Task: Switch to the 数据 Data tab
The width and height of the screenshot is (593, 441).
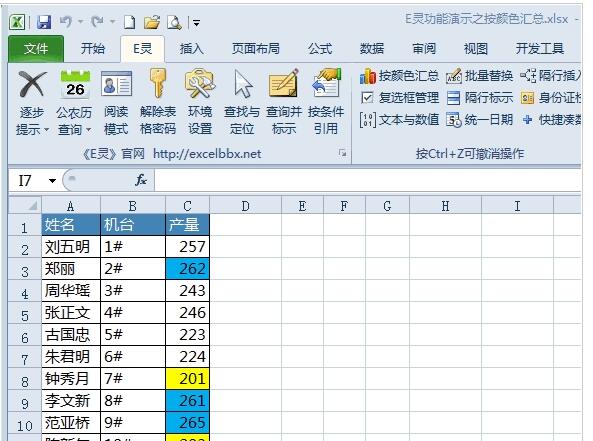Action: [372, 48]
